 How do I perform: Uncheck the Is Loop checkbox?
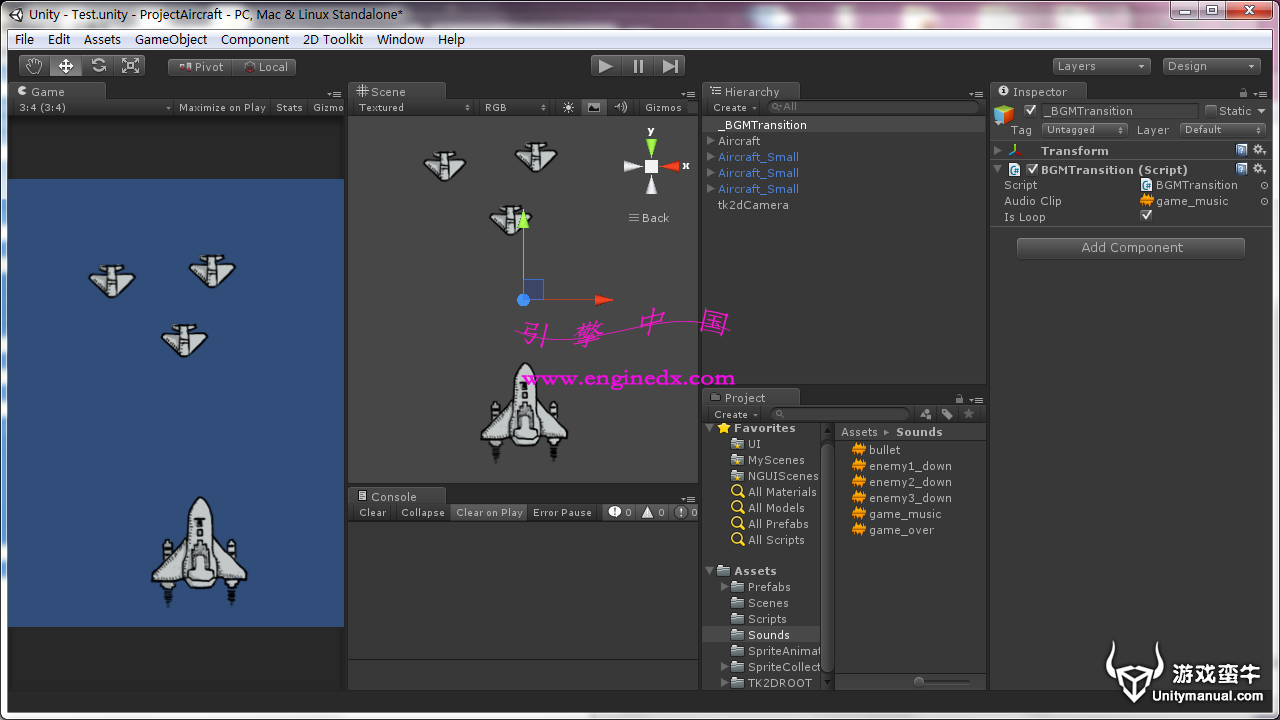point(1146,216)
